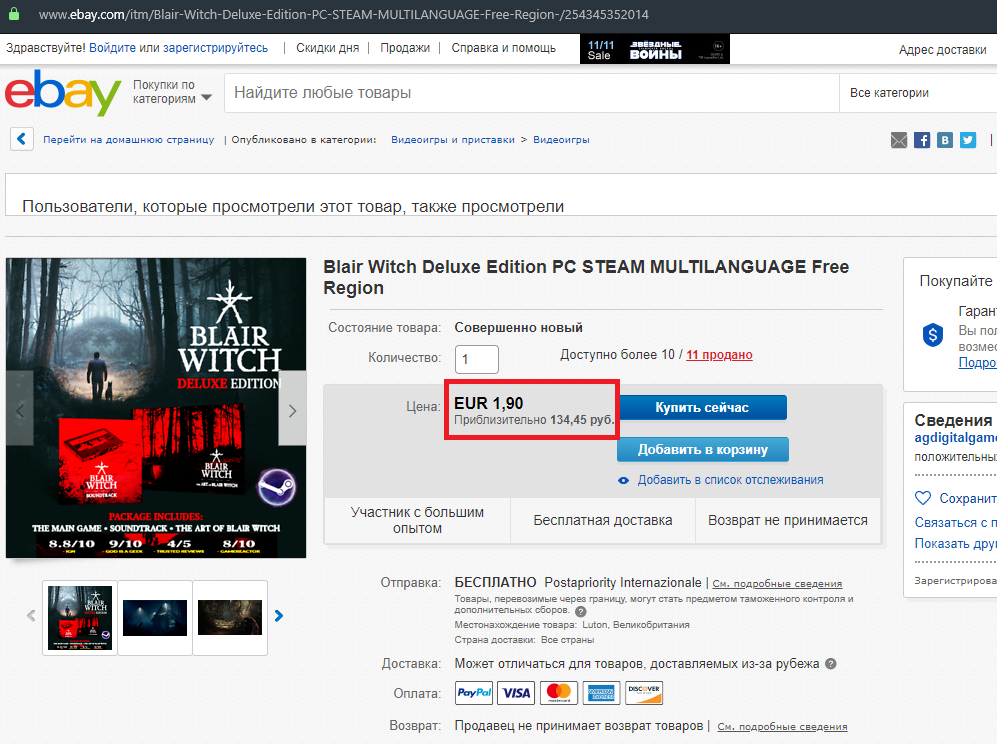Expand 'Покупки по категориям' dropdown
This screenshot has height=744, width=997.
click(x=172, y=92)
